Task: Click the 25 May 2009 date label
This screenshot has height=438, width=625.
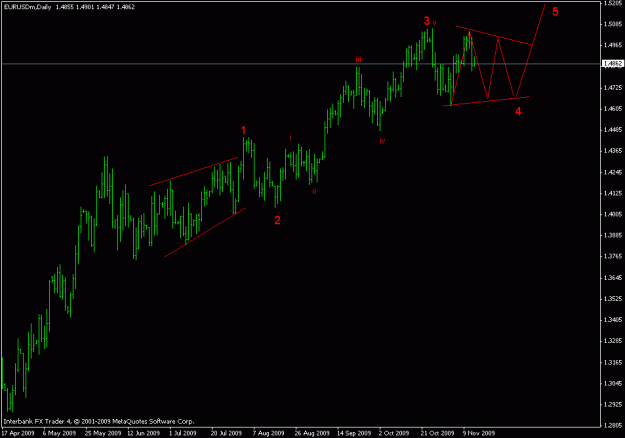Action: [102, 433]
